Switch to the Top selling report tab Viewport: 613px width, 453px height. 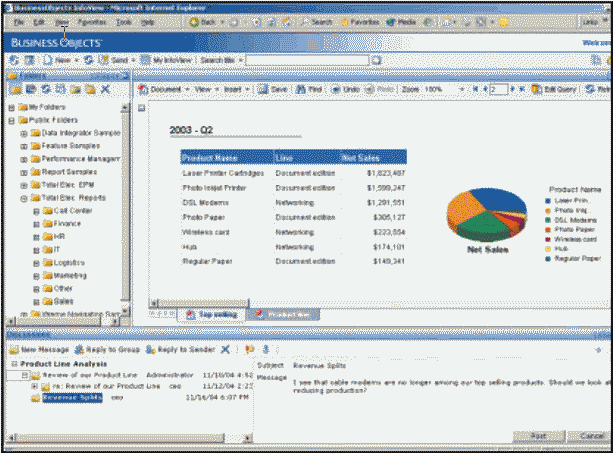pyautogui.click(x=212, y=315)
